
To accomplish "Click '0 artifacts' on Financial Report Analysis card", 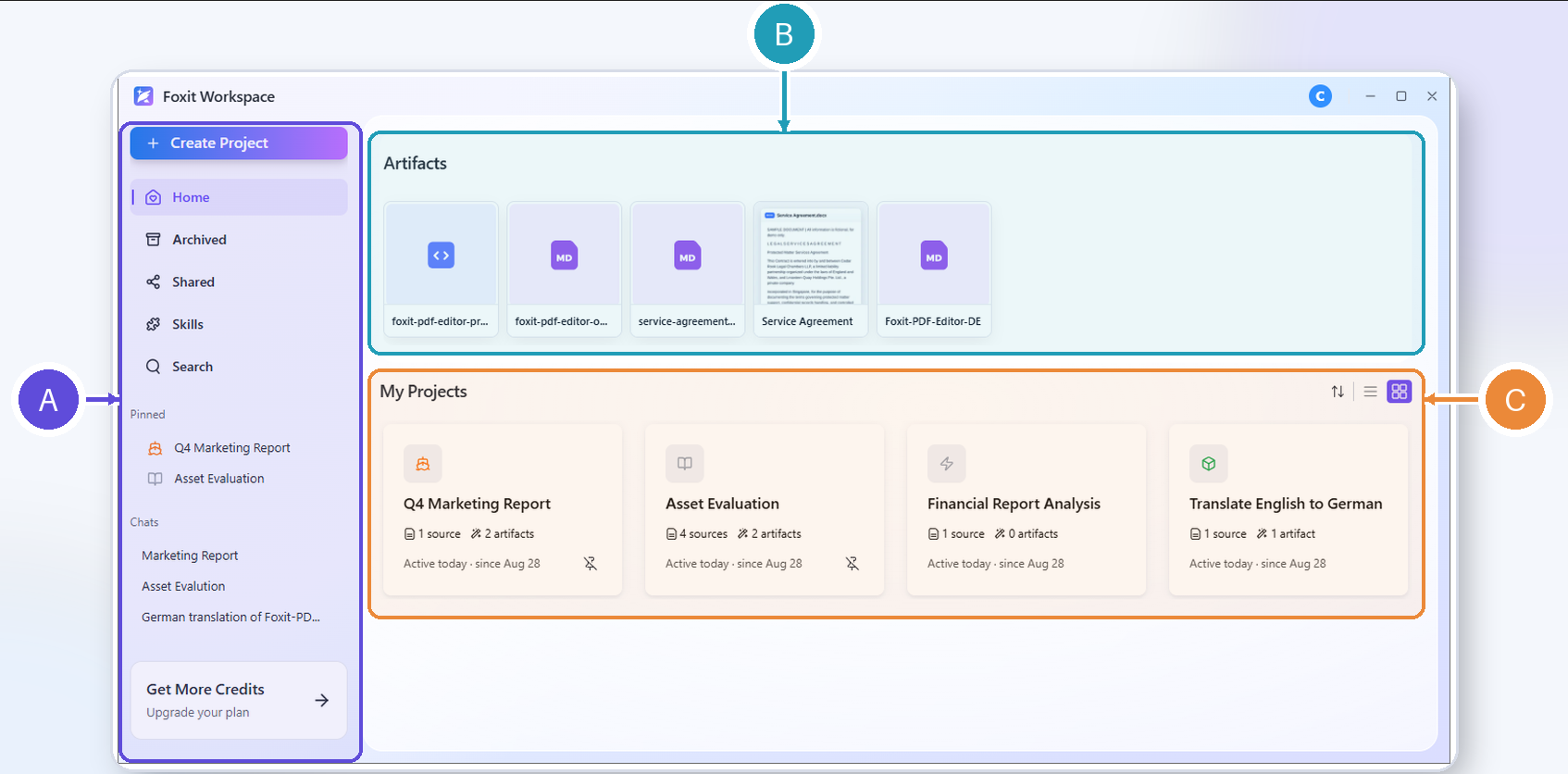I will [1027, 534].
